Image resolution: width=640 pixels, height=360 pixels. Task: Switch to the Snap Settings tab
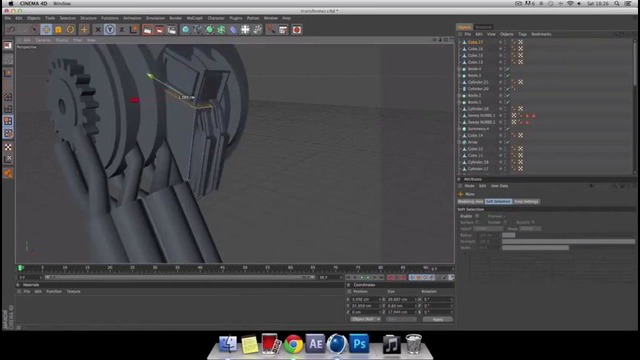point(526,202)
